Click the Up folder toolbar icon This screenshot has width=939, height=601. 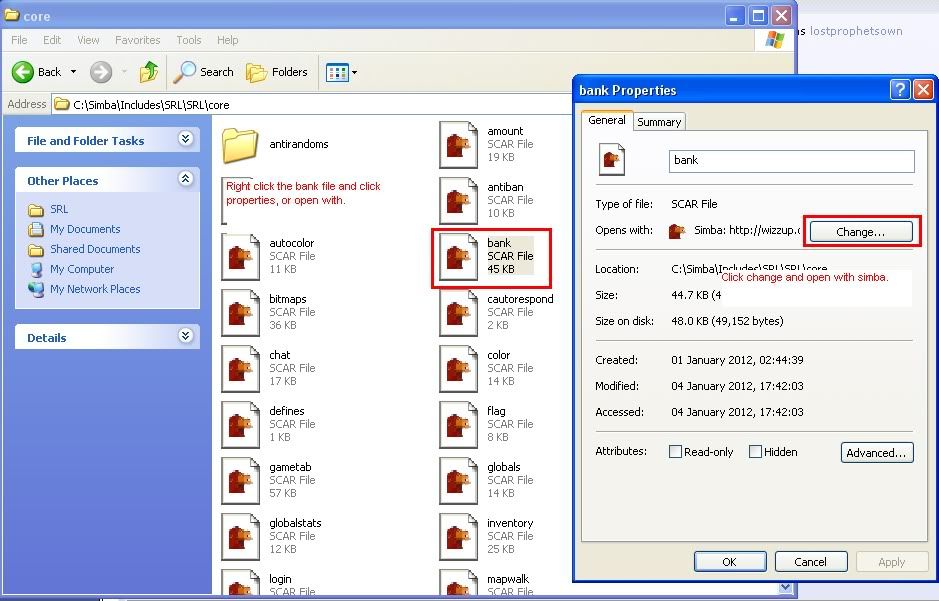coord(149,72)
